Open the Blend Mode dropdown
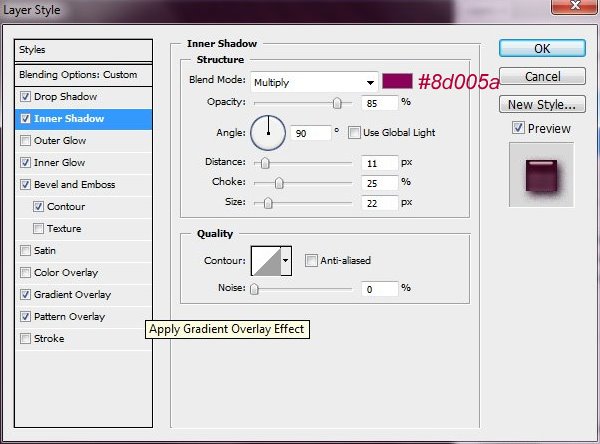 coord(314,82)
